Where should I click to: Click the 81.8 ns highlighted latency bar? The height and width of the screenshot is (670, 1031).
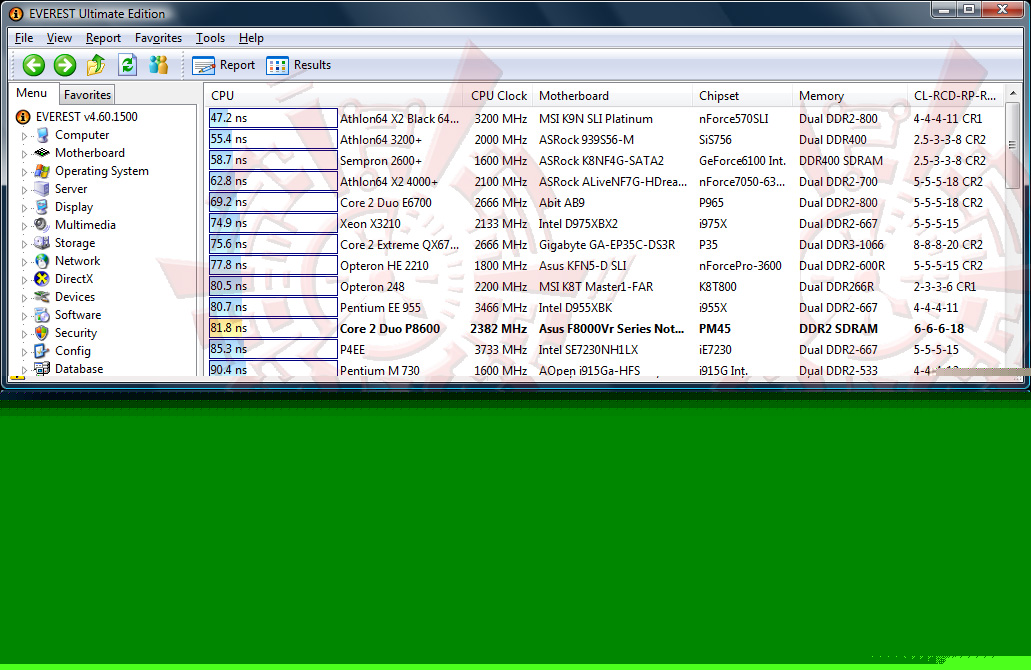click(x=273, y=328)
